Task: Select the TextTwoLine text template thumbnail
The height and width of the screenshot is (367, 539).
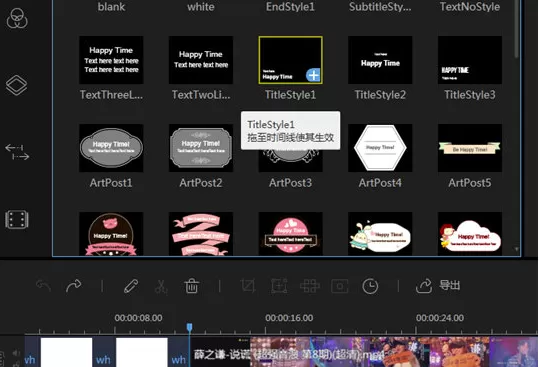Action: (201, 60)
